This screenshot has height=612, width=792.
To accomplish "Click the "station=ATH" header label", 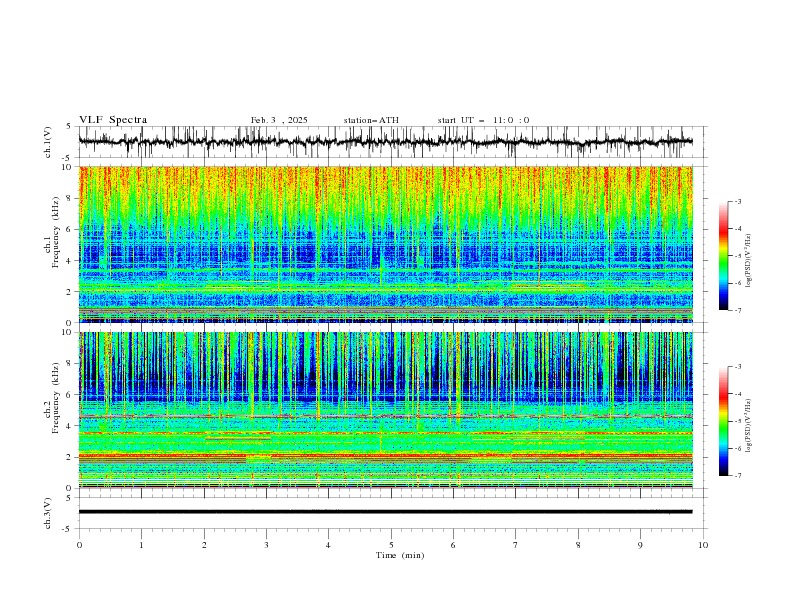I will (x=371, y=120).
